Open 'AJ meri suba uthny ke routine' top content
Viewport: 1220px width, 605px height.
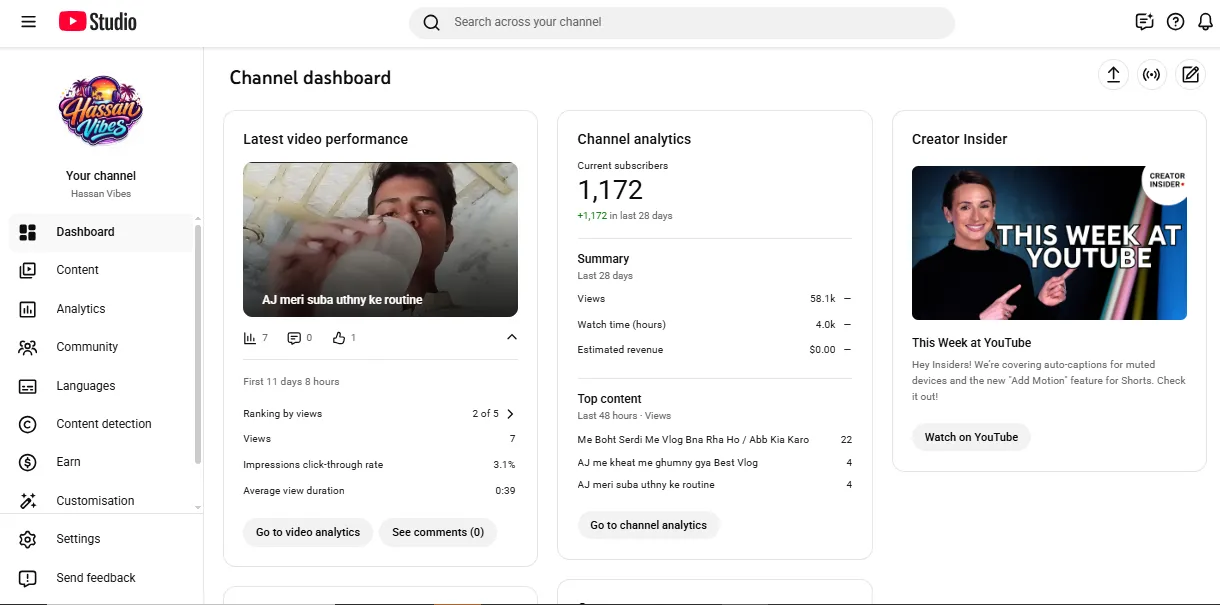tap(646, 485)
